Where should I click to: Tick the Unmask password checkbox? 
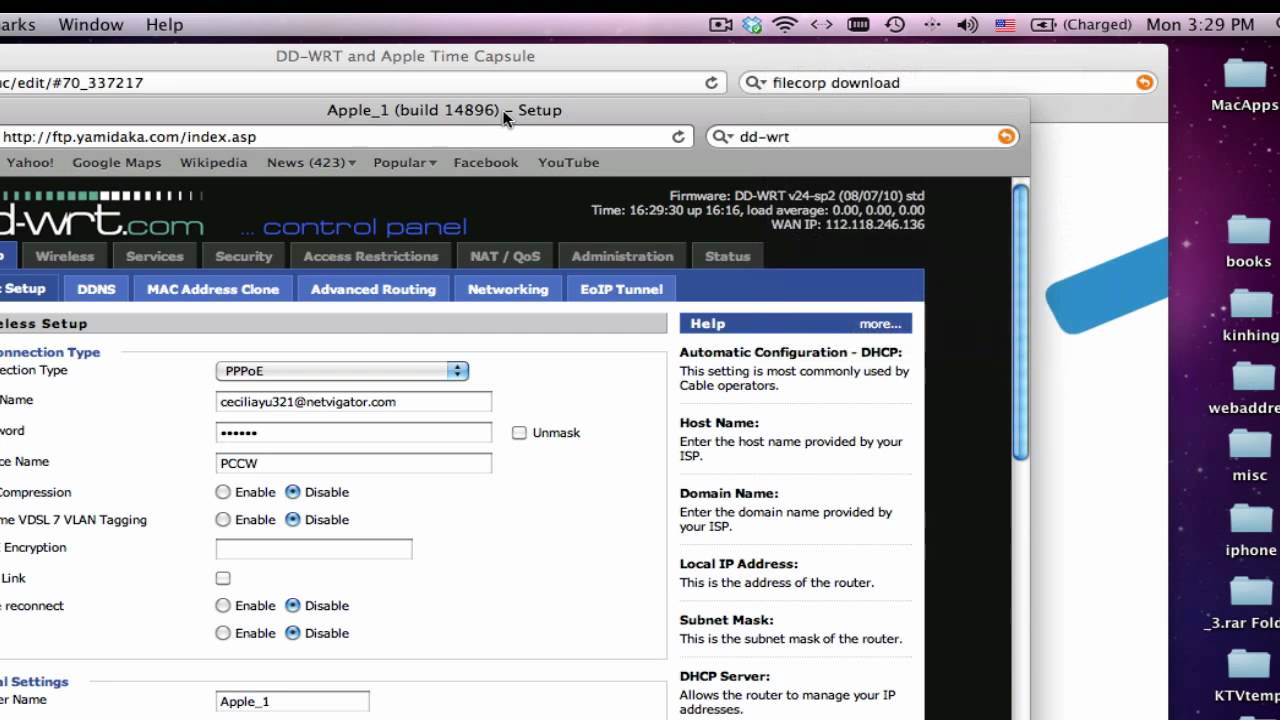519,433
